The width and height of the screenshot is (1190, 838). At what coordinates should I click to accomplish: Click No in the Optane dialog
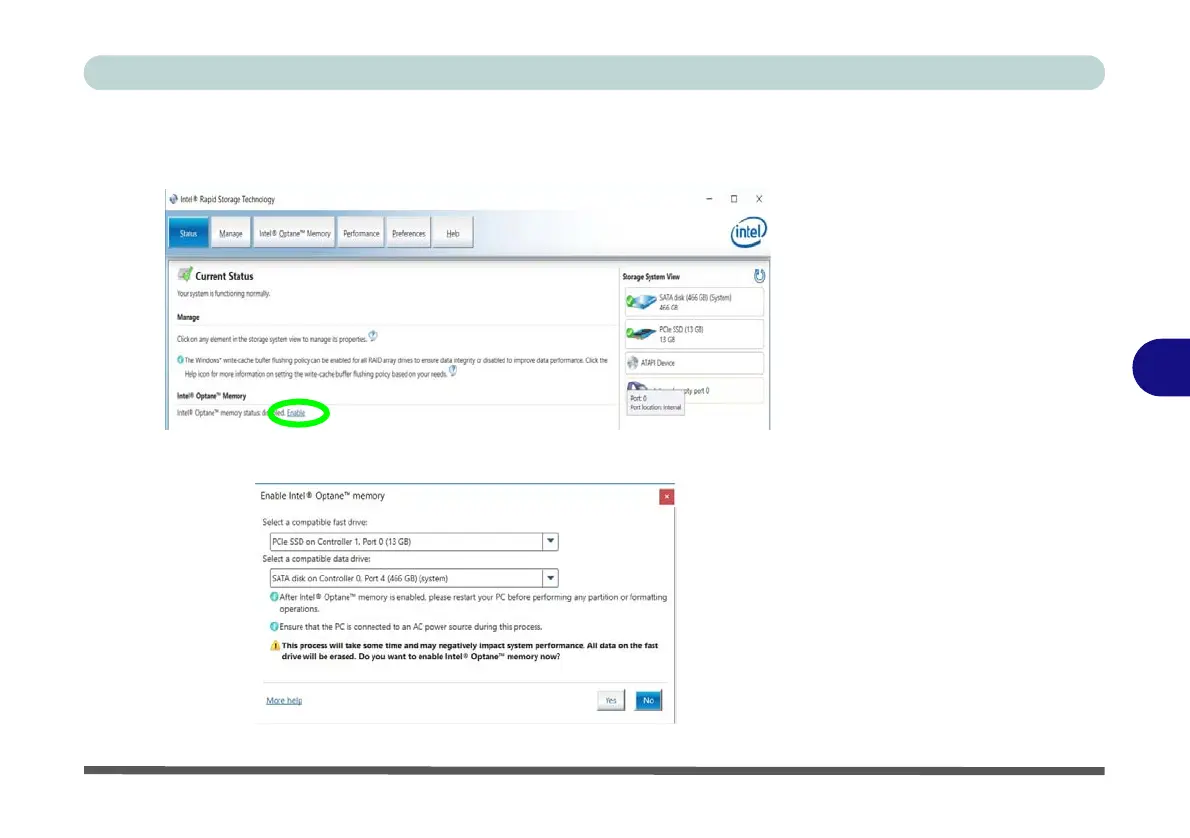tap(648, 700)
